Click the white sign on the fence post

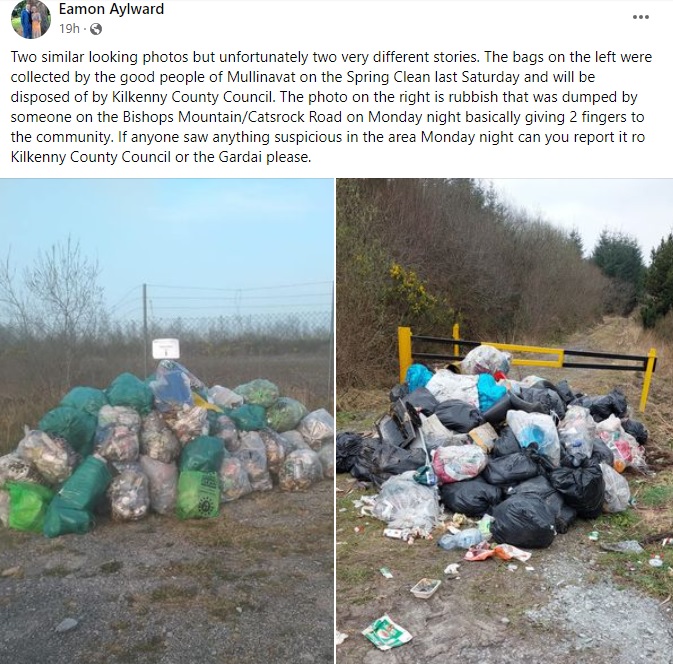click(166, 348)
